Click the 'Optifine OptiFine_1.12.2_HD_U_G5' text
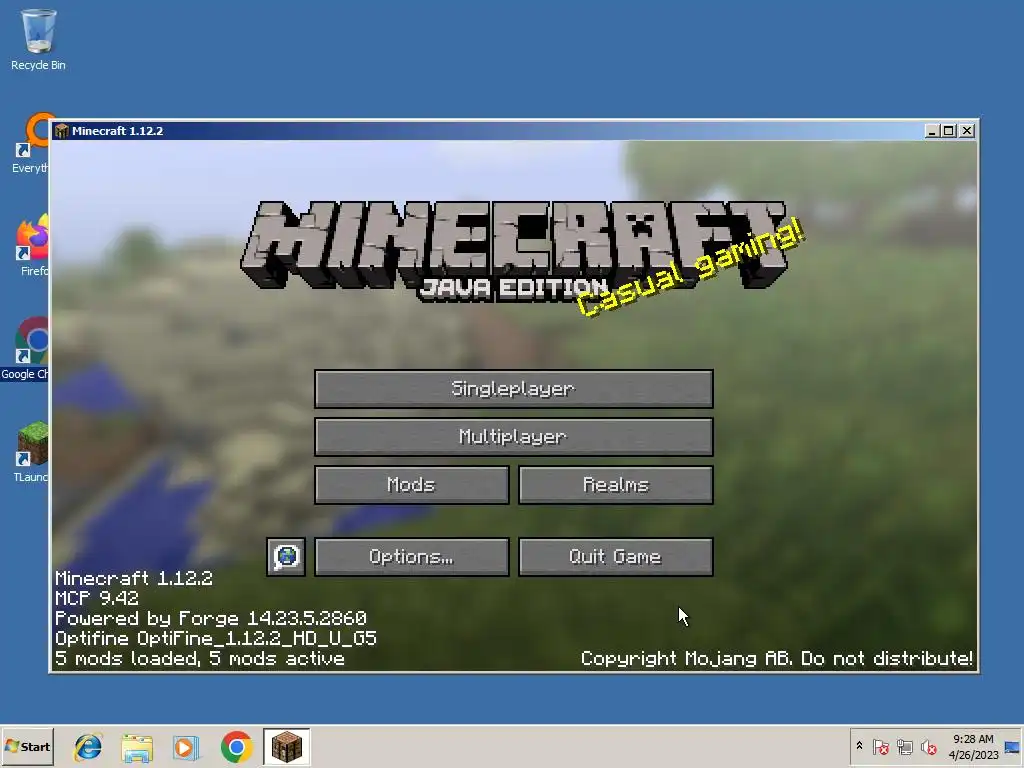The height and width of the screenshot is (768, 1024). 216,638
